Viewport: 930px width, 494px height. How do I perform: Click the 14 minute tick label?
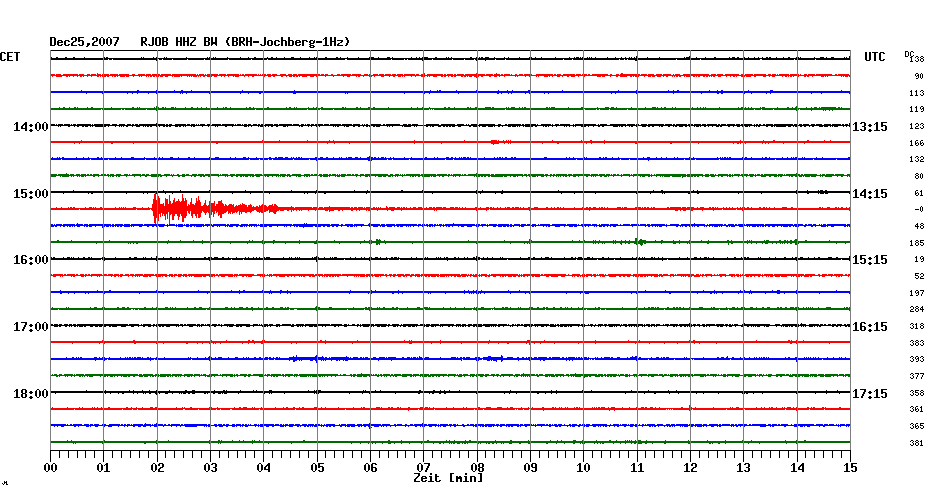(797, 468)
